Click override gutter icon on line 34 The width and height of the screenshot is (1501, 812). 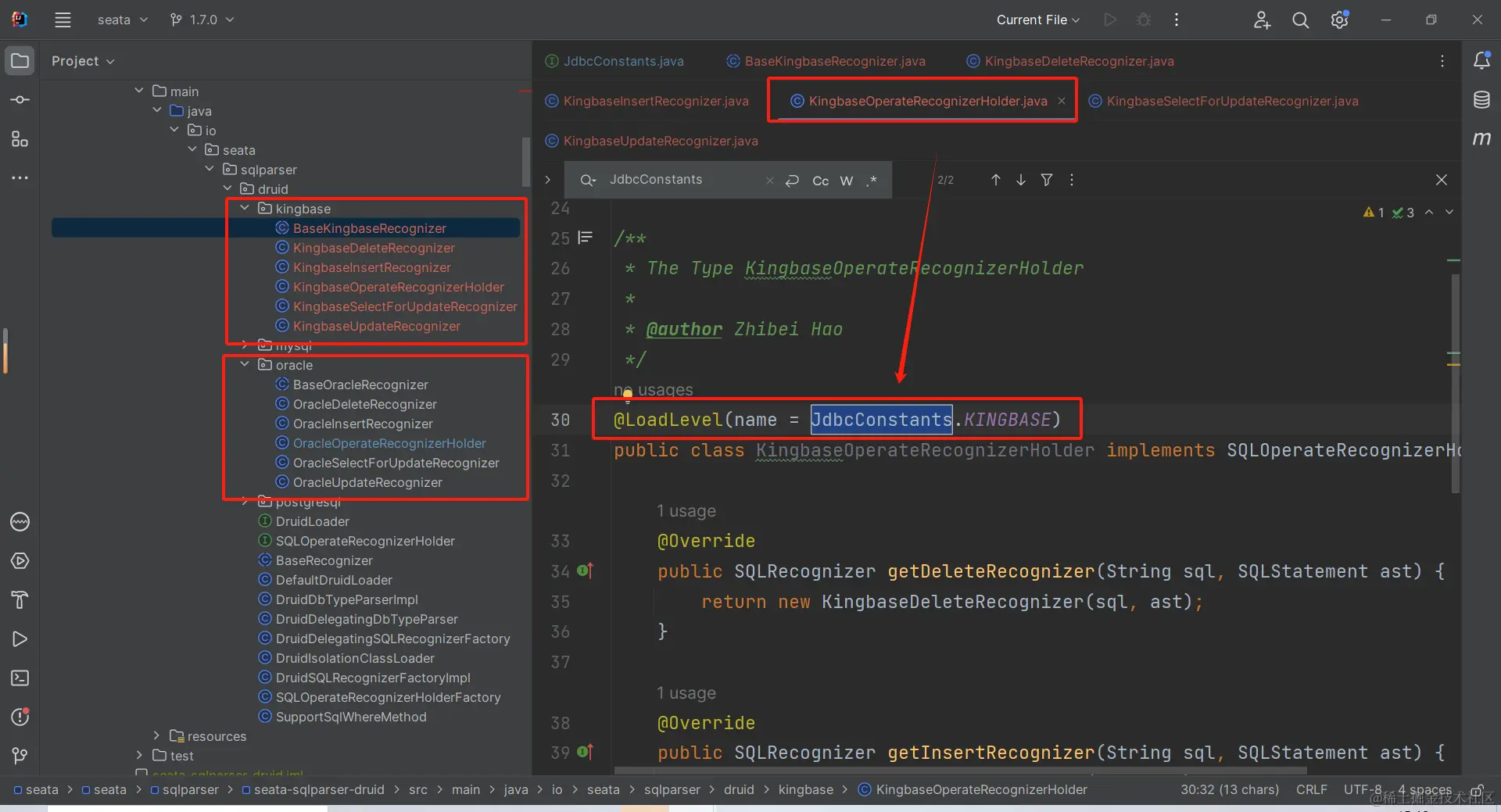[585, 571]
